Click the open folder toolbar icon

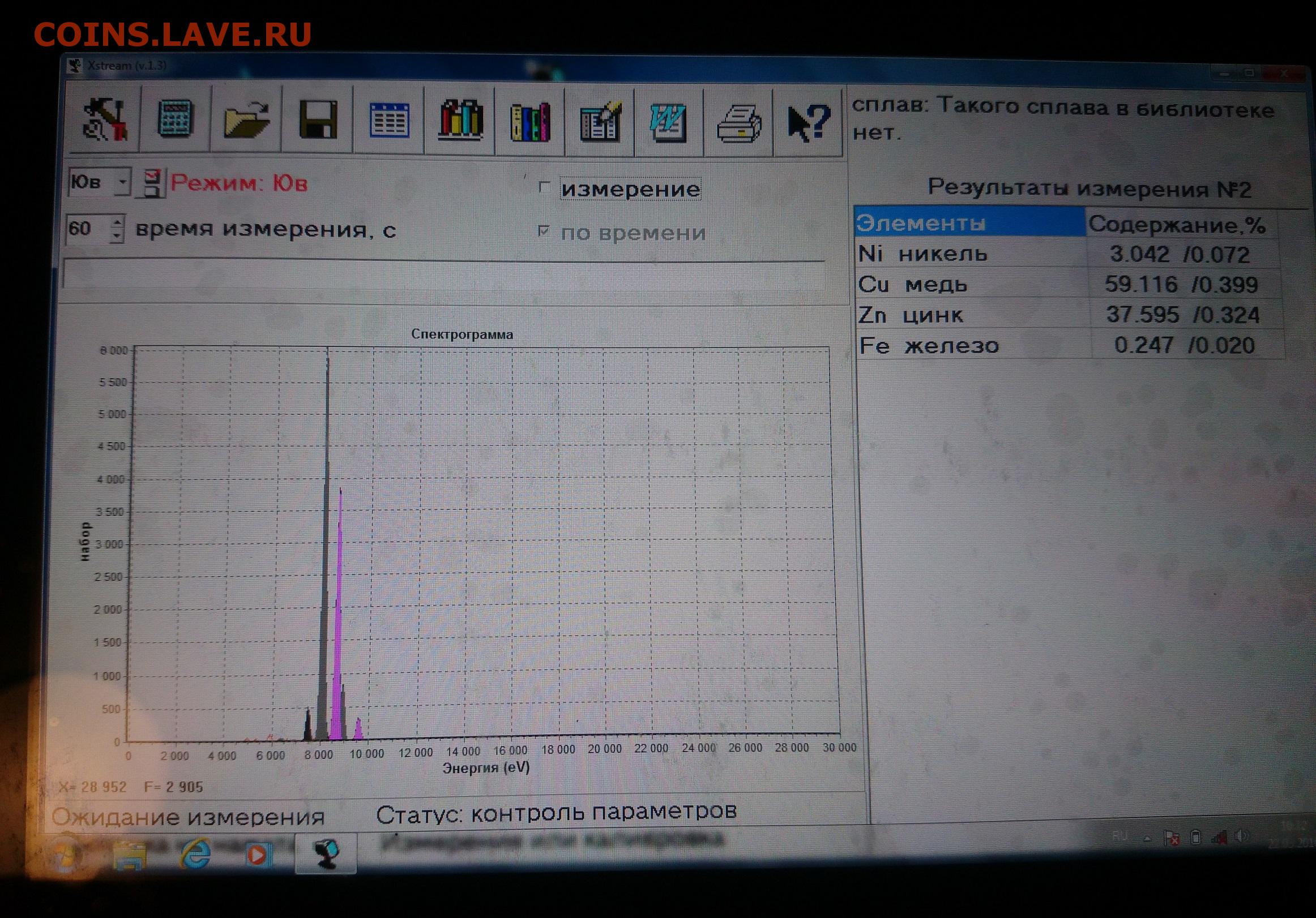point(246,120)
